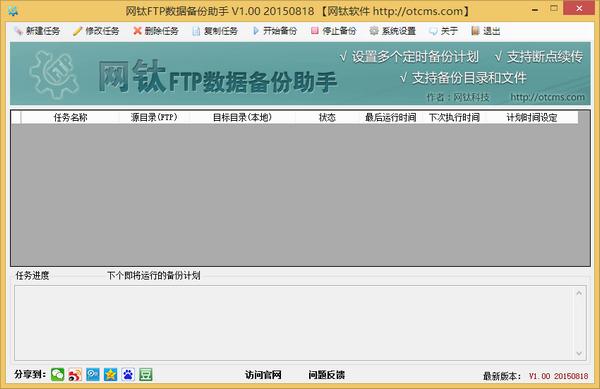Click the 新建任务 (New Task) toolbar button
This screenshot has width=600, height=389.
[37, 31]
